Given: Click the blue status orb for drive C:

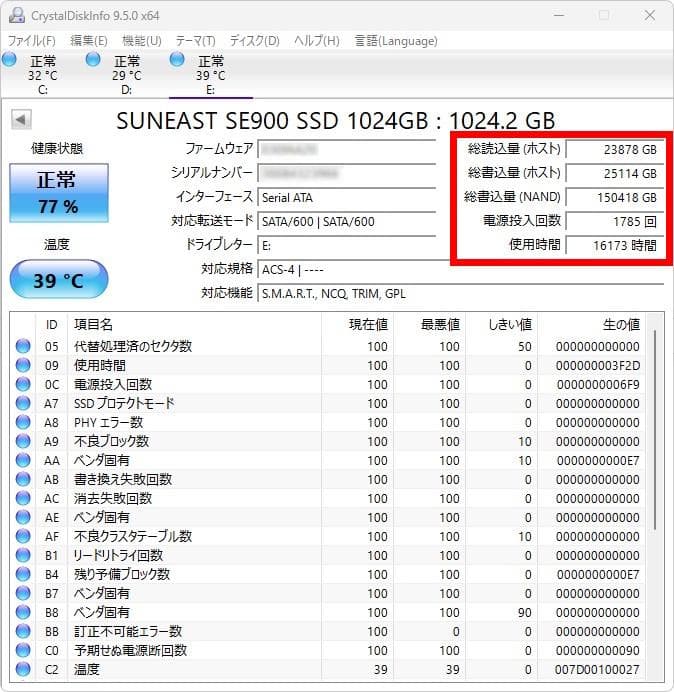Looking at the screenshot, I should tap(9, 59).
